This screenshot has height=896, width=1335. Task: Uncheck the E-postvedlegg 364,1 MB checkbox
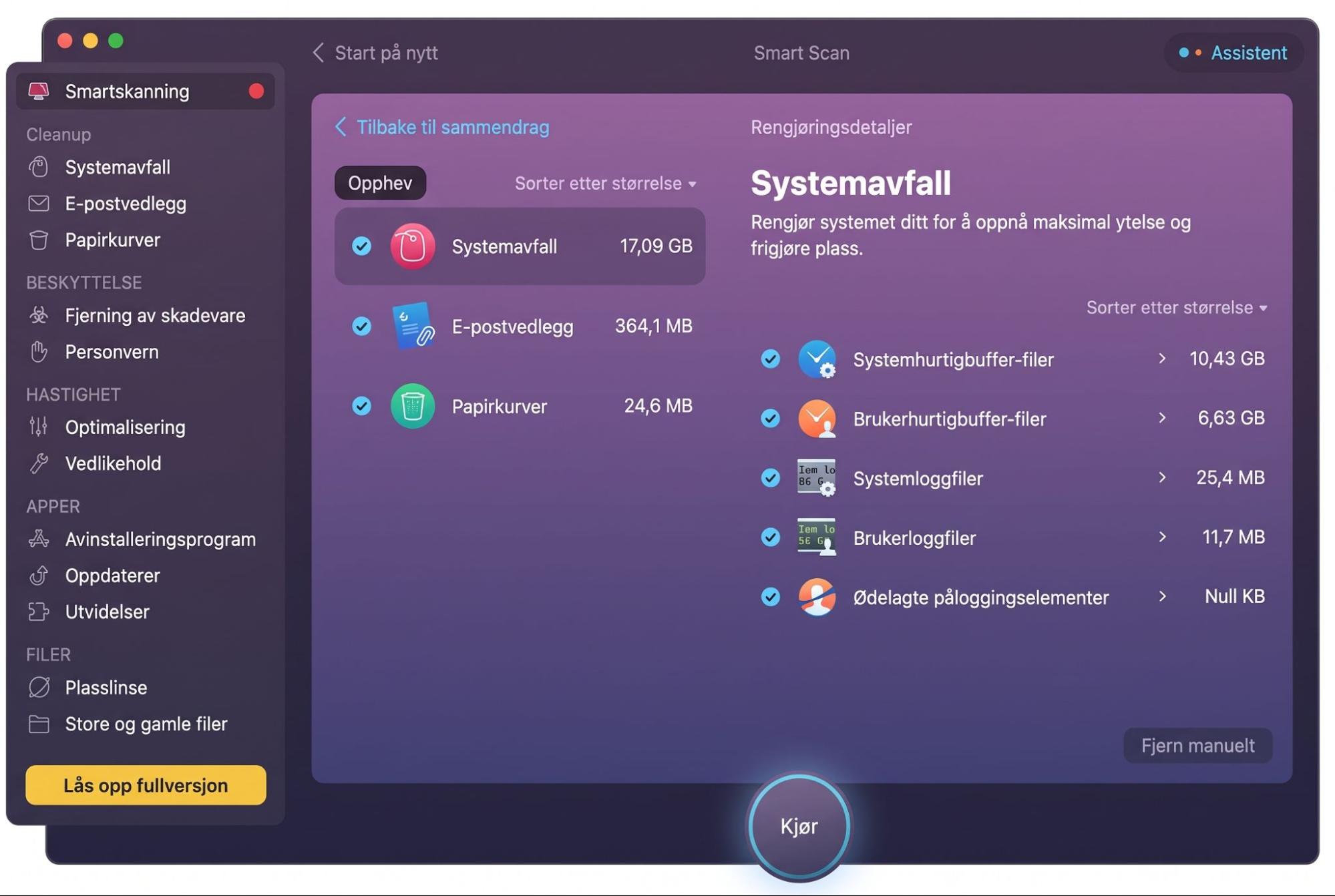(361, 326)
